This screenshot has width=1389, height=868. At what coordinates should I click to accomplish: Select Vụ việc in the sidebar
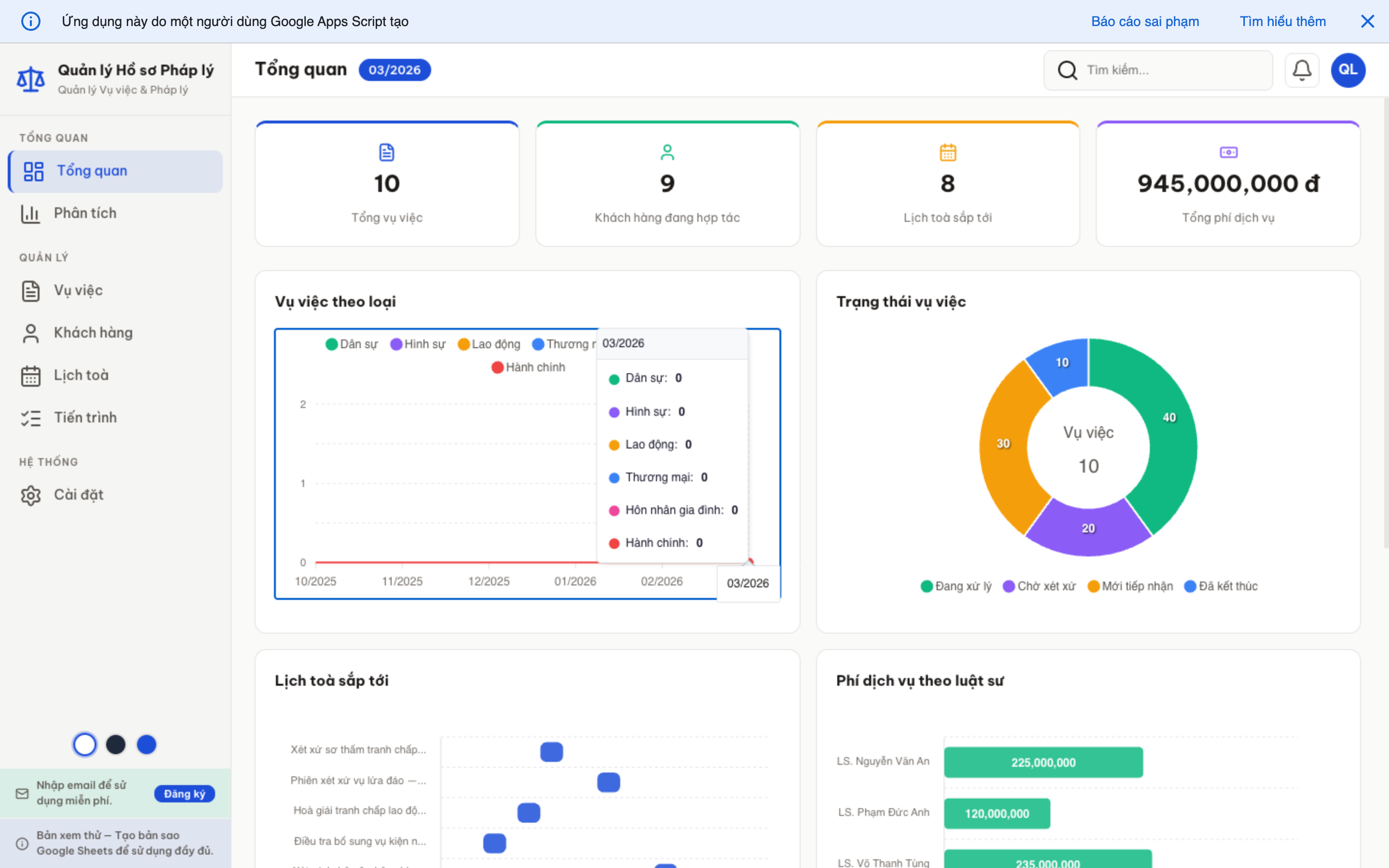78,290
